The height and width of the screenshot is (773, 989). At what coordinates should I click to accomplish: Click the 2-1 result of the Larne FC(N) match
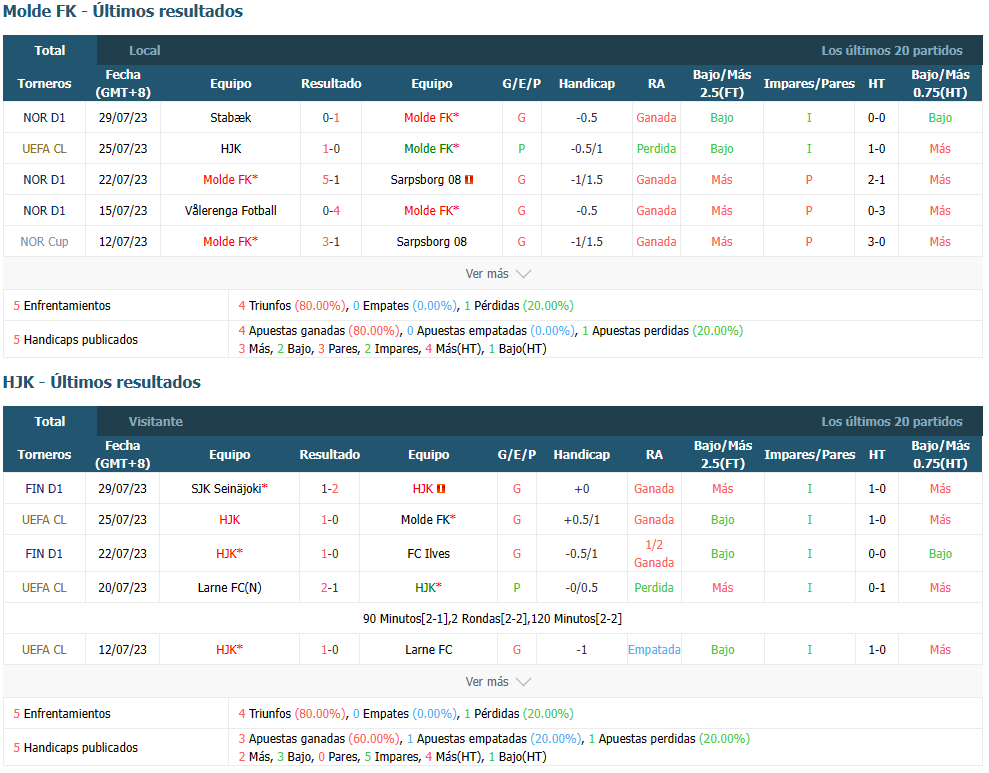click(330, 588)
